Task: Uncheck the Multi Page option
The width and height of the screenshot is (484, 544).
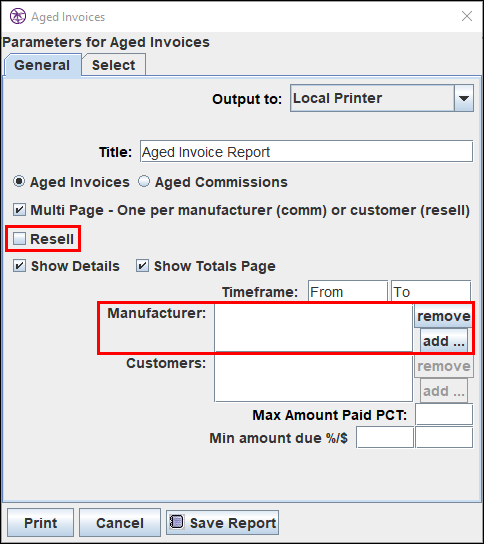Action: (x=19, y=210)
